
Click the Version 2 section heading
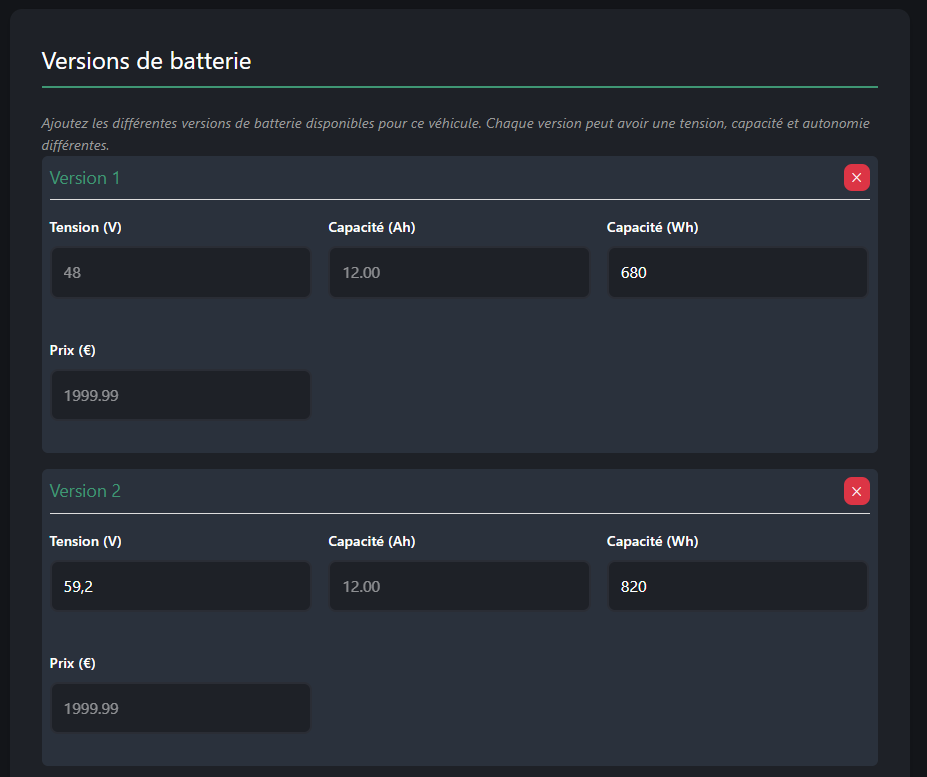pyautogui.click(x=85, y=491)
